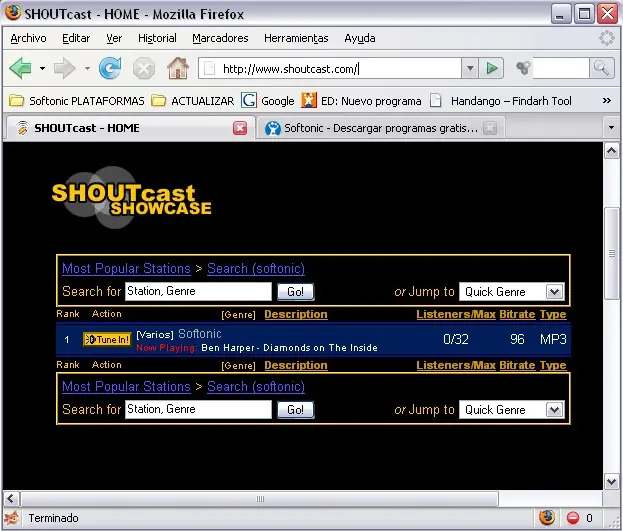Open the top Most Popular Stations link
This screenshot has width=623, height=531.
pos(126,269)
